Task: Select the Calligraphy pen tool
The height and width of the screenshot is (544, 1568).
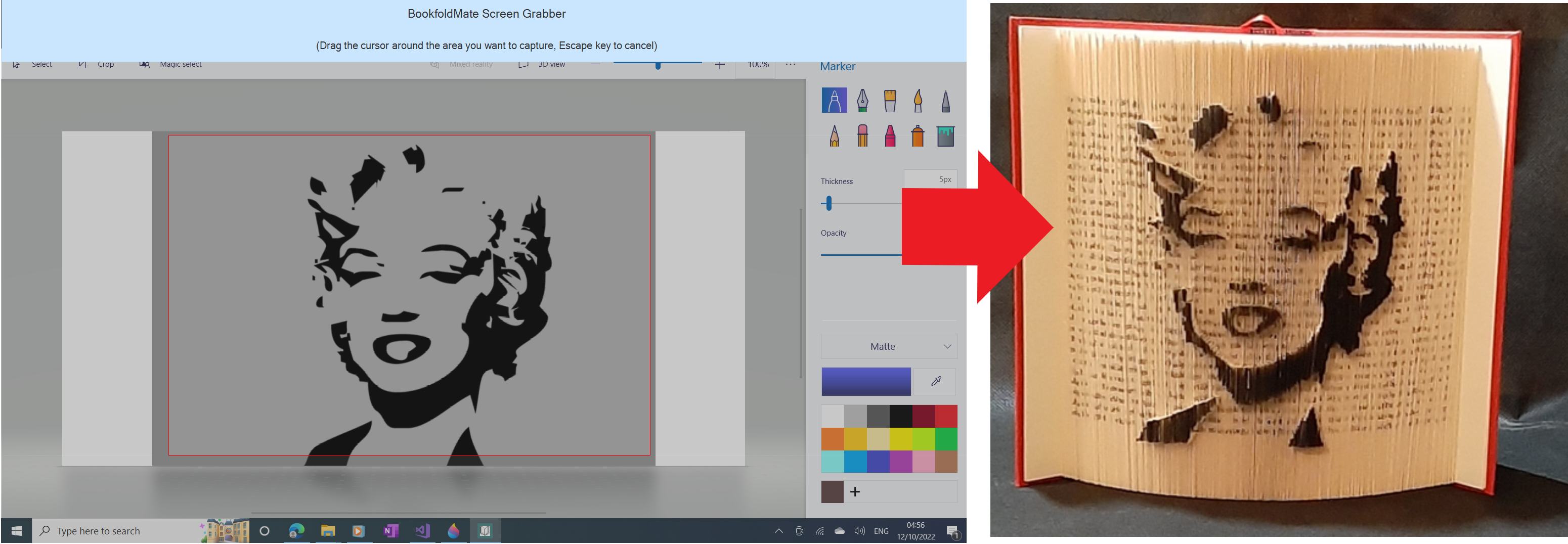Action: click(862, 101)
